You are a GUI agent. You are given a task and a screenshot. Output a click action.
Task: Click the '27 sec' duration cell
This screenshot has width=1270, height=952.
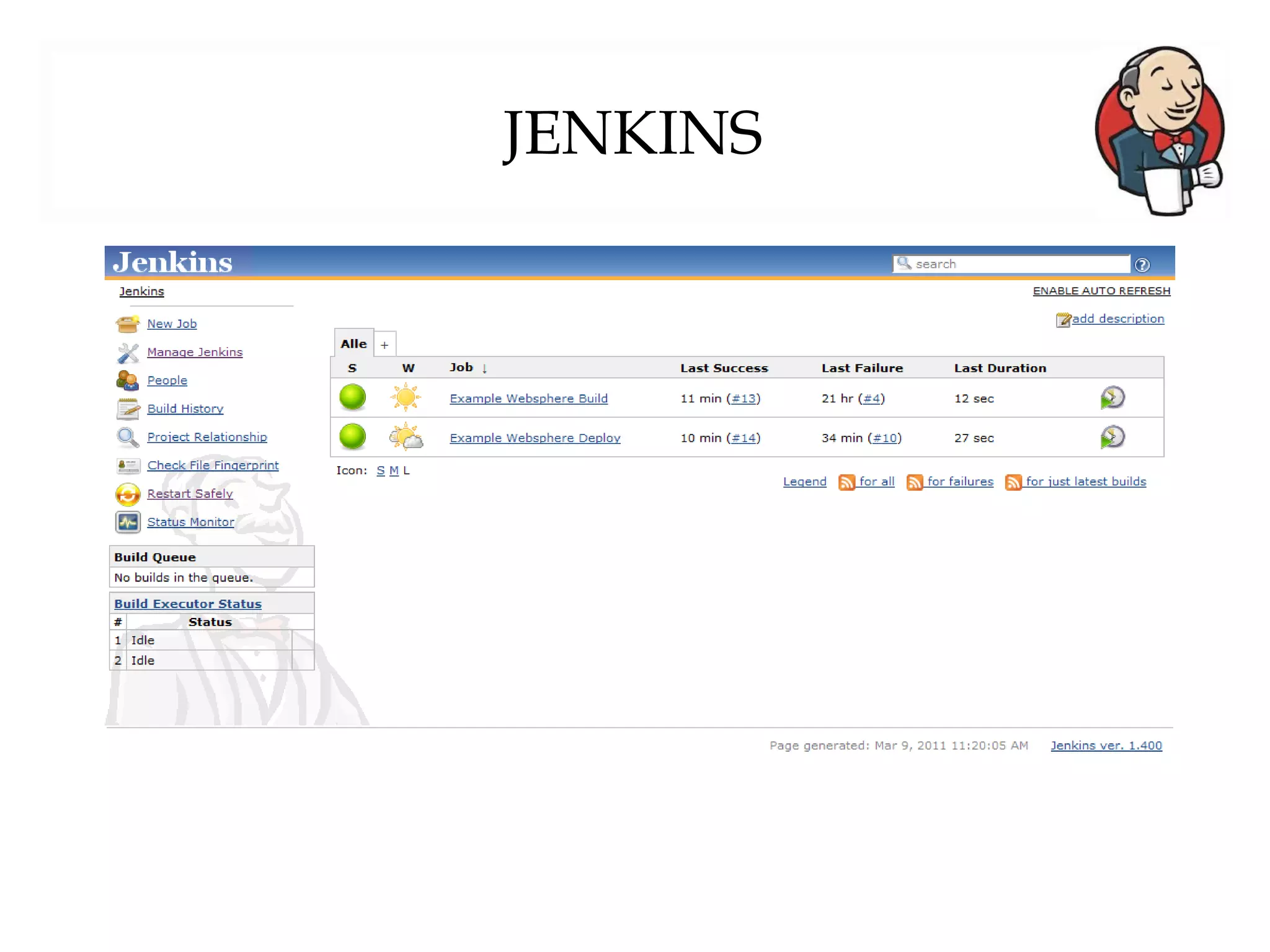974,438
